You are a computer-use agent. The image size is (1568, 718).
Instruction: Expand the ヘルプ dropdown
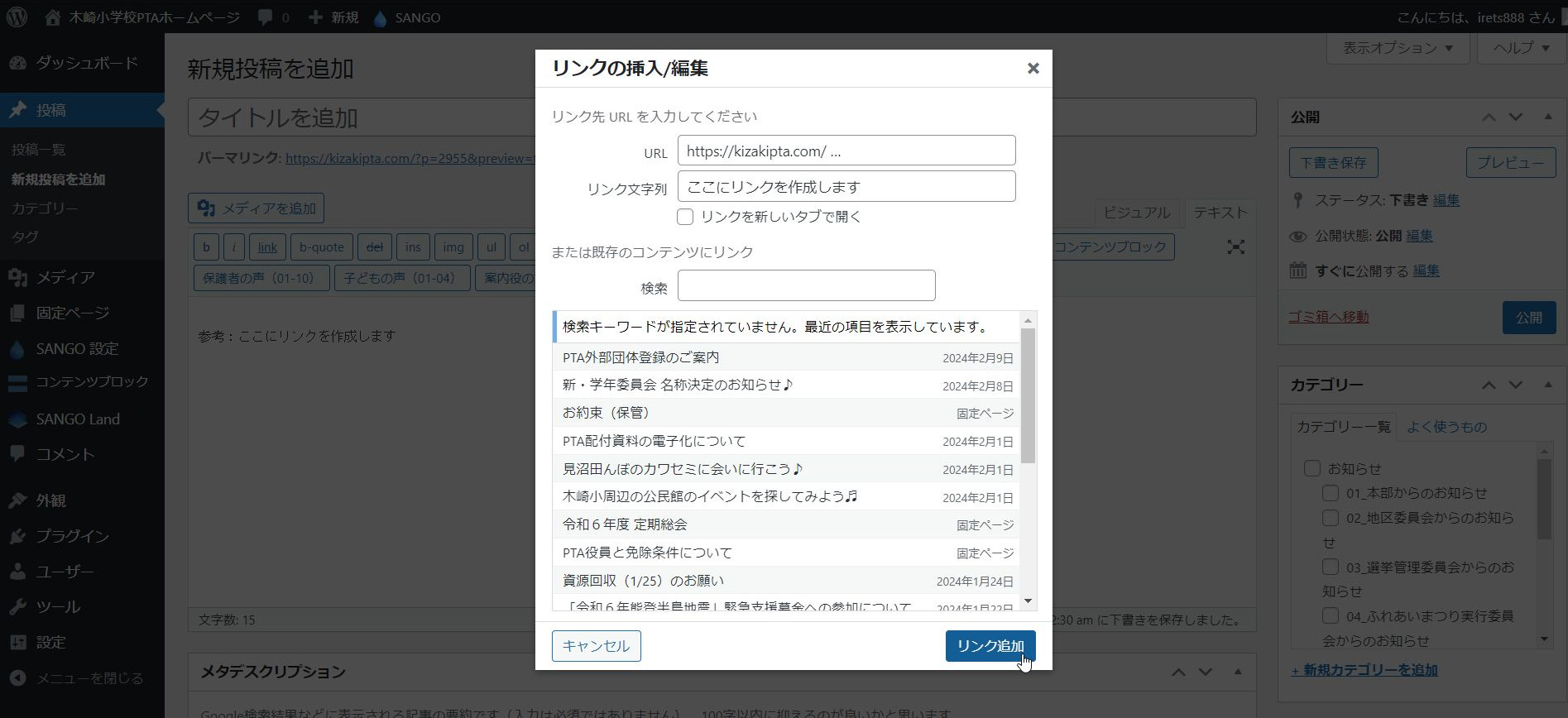[1521, 48]
